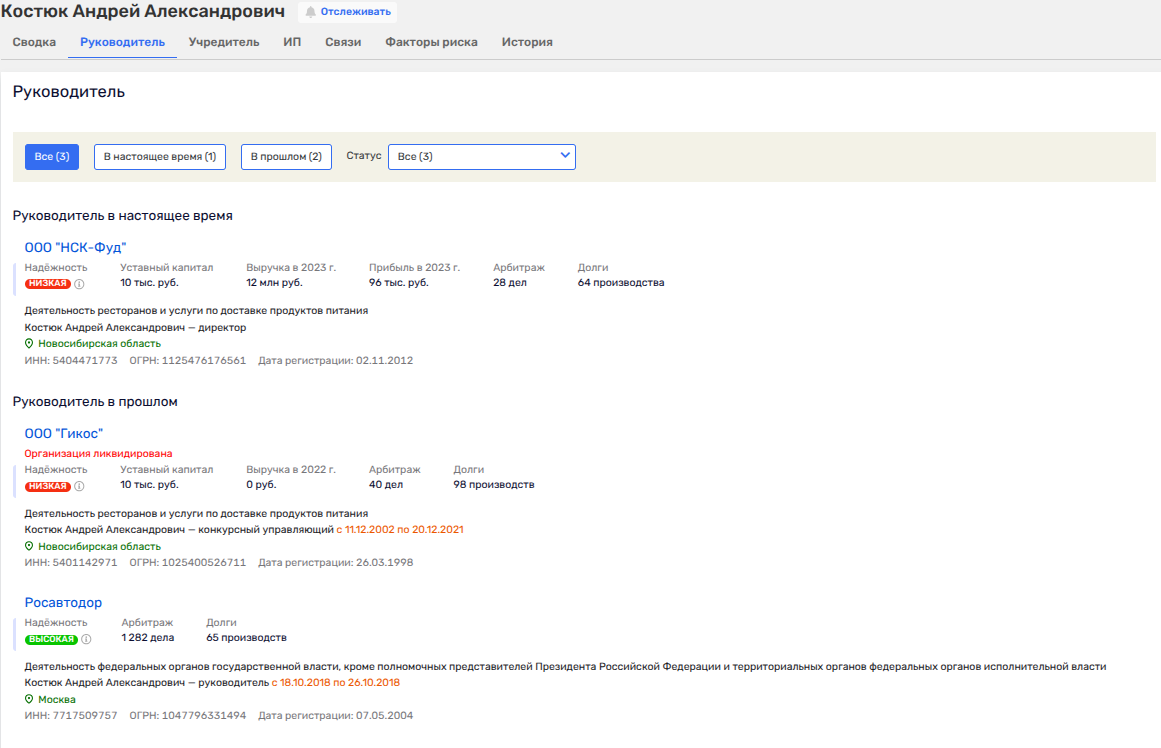Image resolution: width=1161 pixels, height=748 pixels.
Task: Click location pin icon next to Москва
Action: [x=30, y=700]
